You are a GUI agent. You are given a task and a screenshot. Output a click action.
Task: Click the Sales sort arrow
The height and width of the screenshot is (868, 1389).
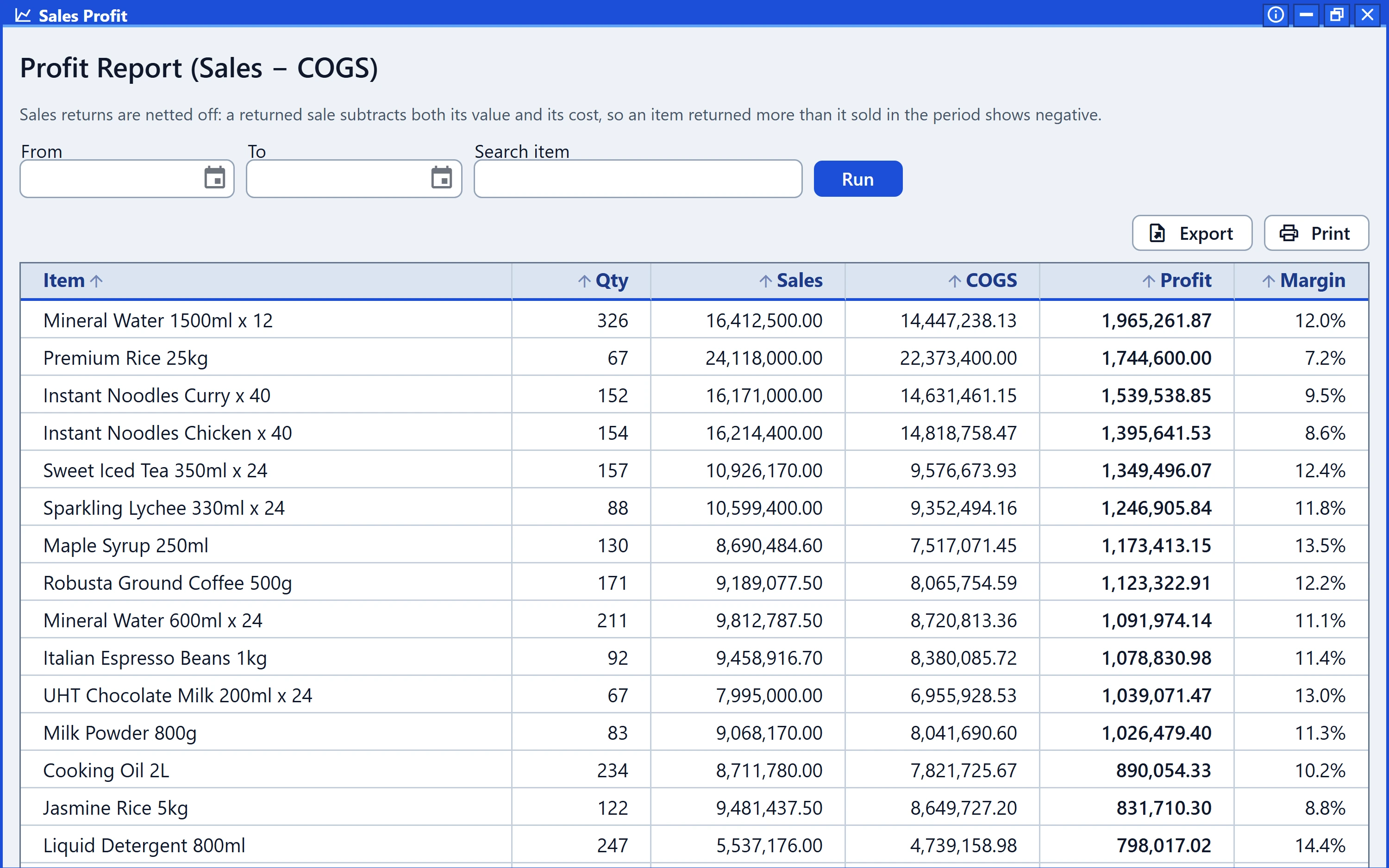[766, 281]
